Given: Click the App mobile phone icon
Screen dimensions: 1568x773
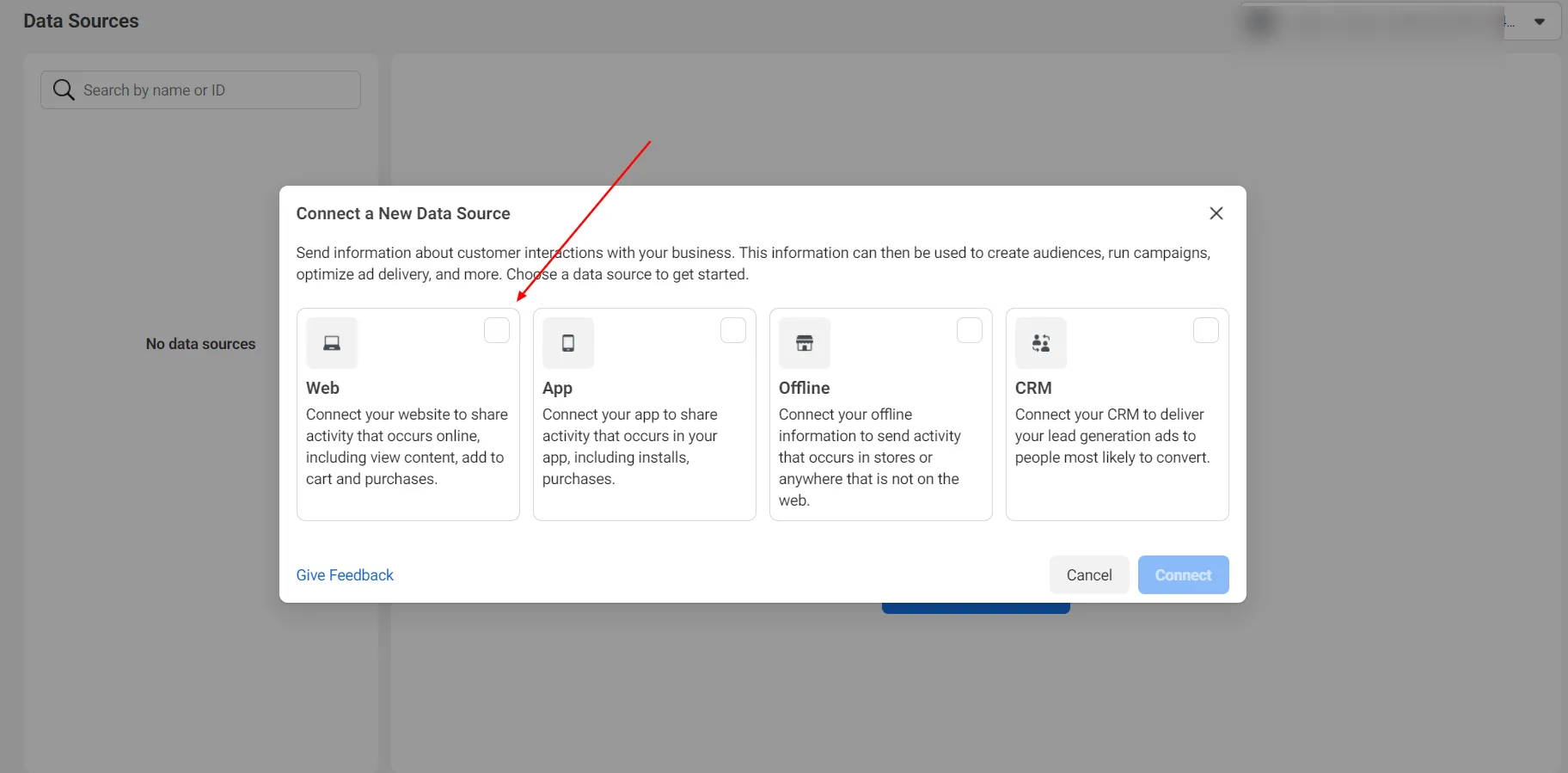Looking at the screenshot, I should [568, 343].
